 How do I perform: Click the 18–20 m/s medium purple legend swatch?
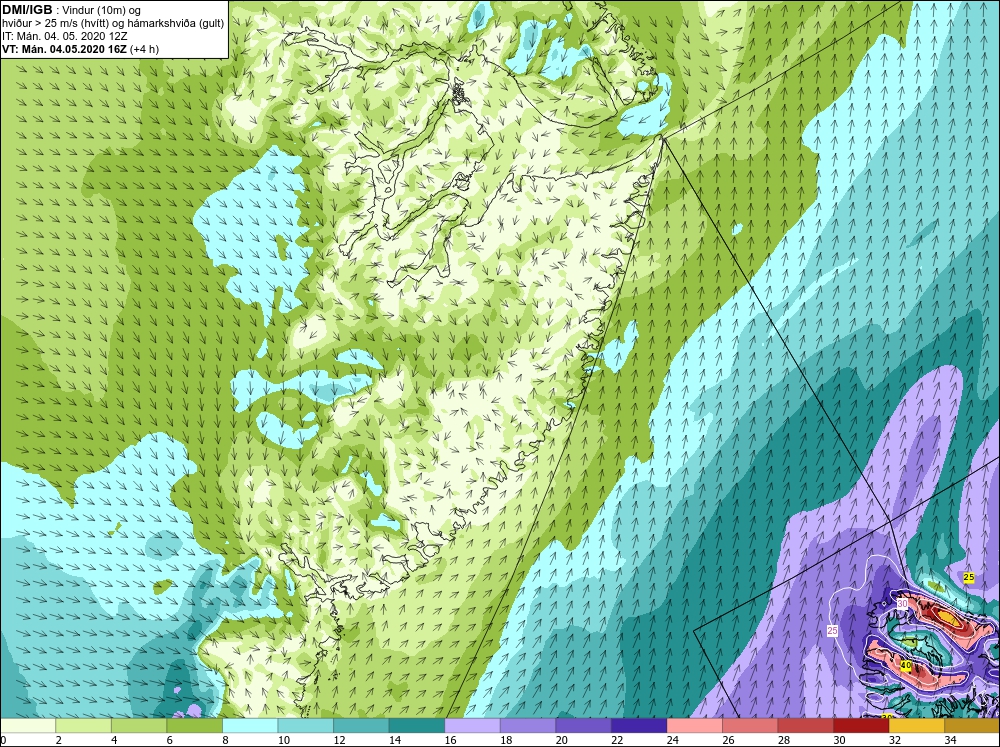(x=527, y=725)
